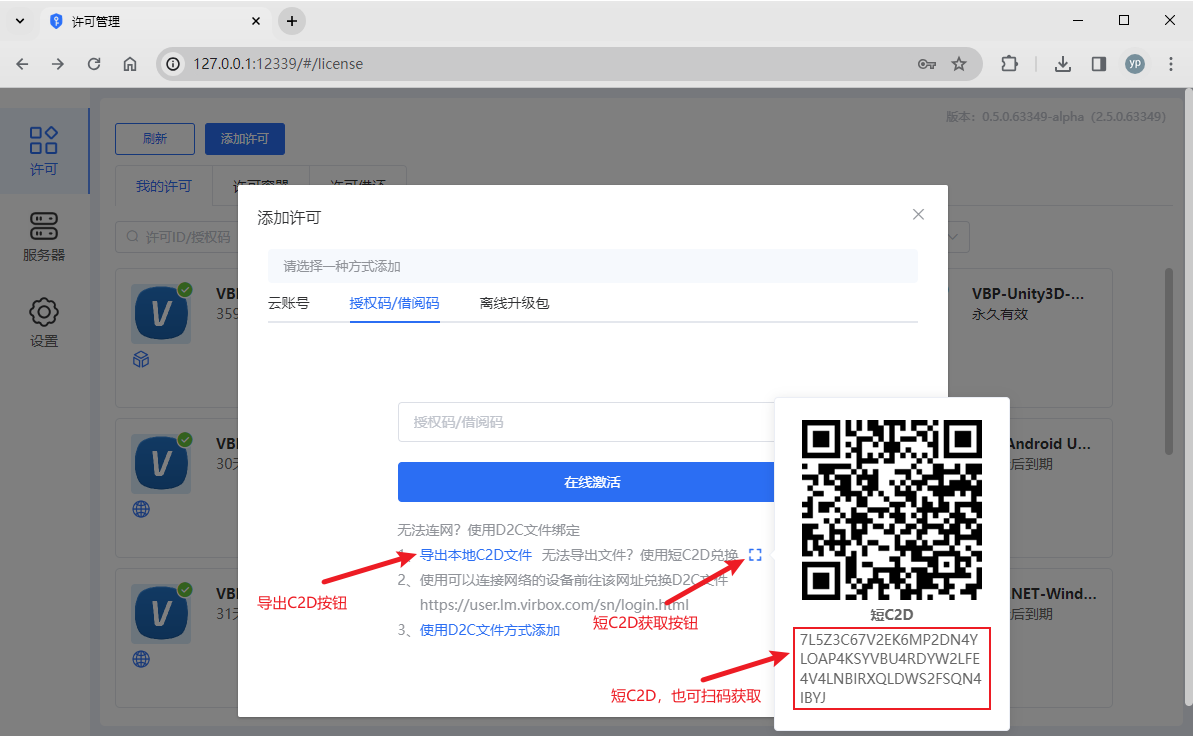Toggle the browser side panel
Screen dimensions: 1193x736
[1099, 64]
